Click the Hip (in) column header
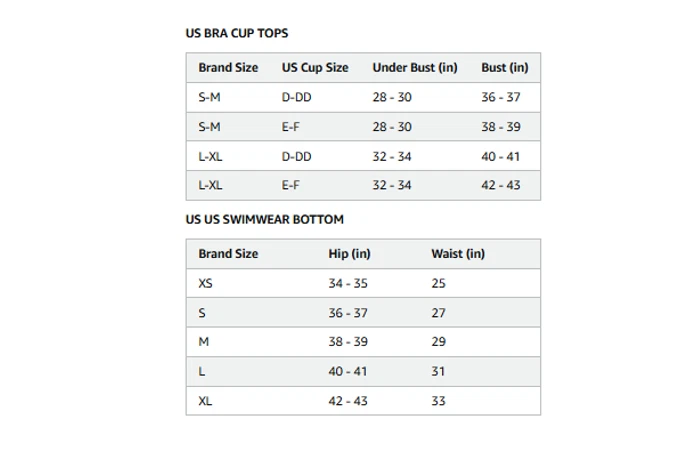This screenshot has height=452, width=682. pyautogui.click(x=349, y=254)
